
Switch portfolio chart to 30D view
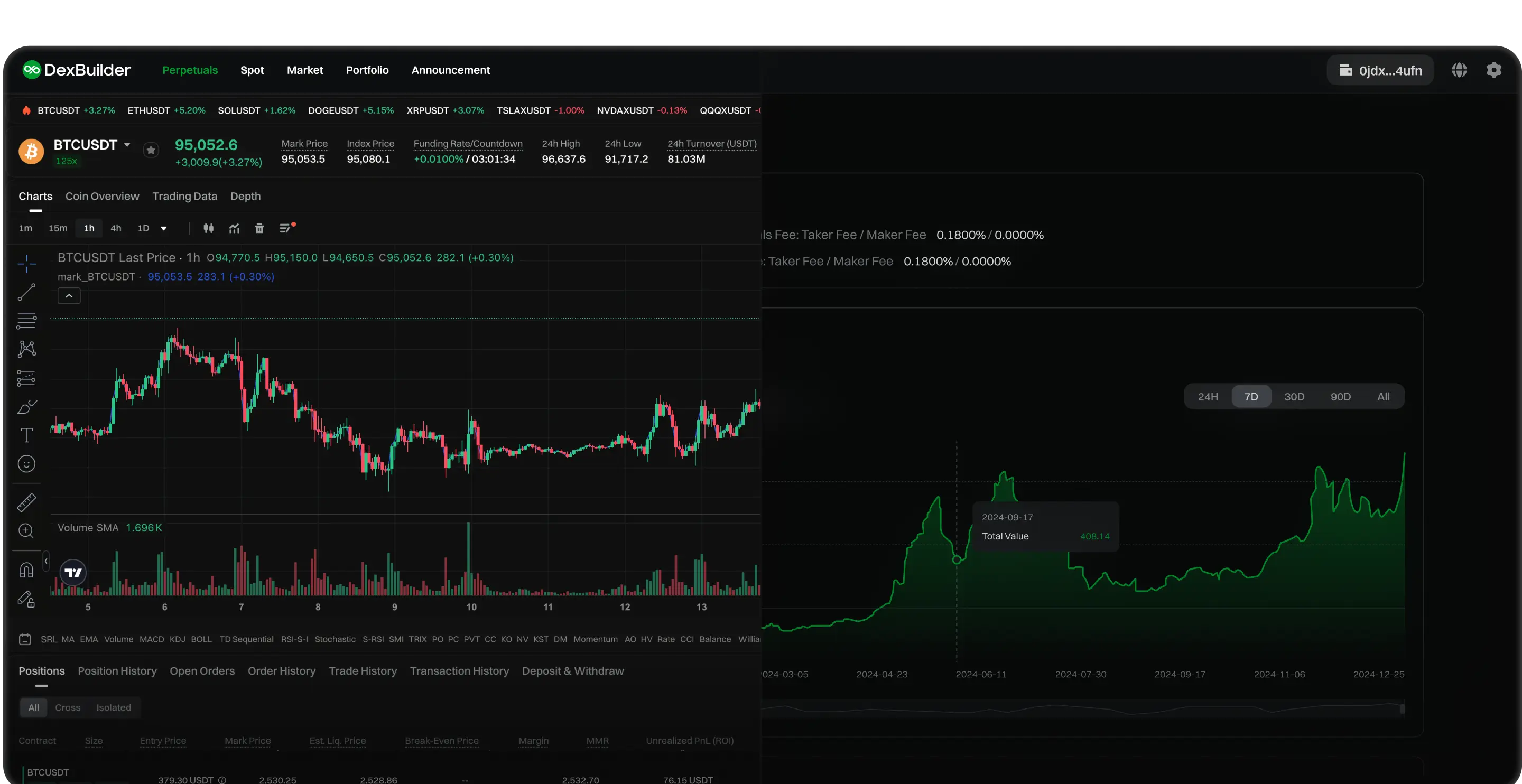pos(1294,396)
